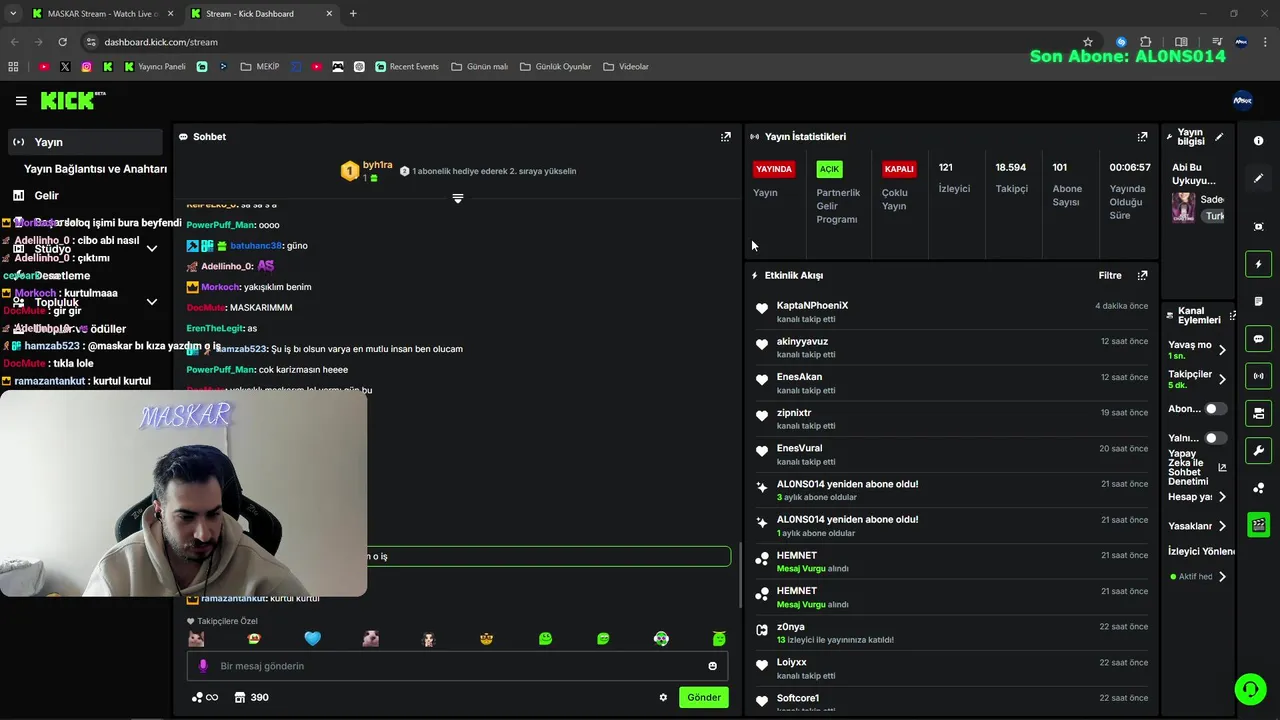Click the YAYINDA status badge
Image resolution: width=1280 pixels, height=720 pixels.
[x=774, y=169]
